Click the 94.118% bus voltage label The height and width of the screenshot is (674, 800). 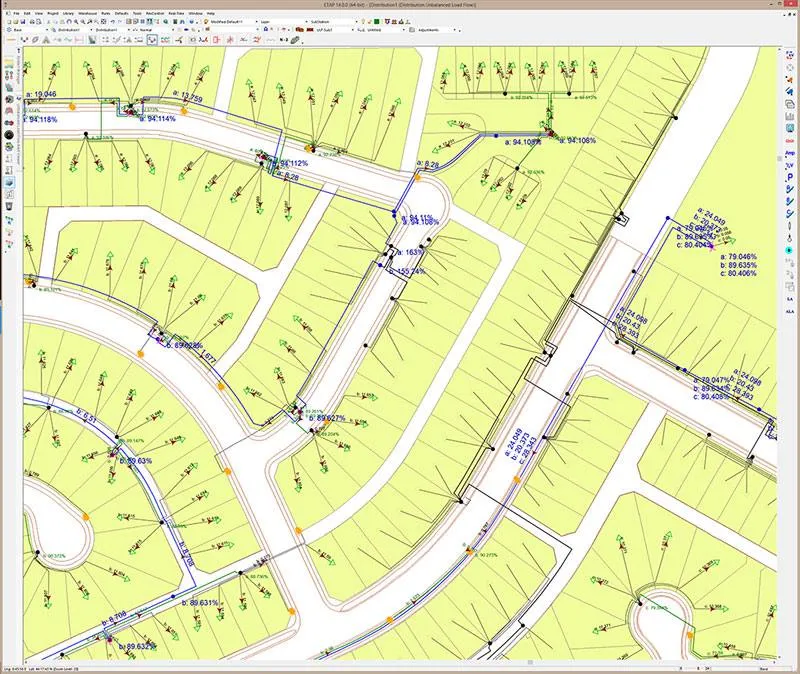tap(43, 119)
